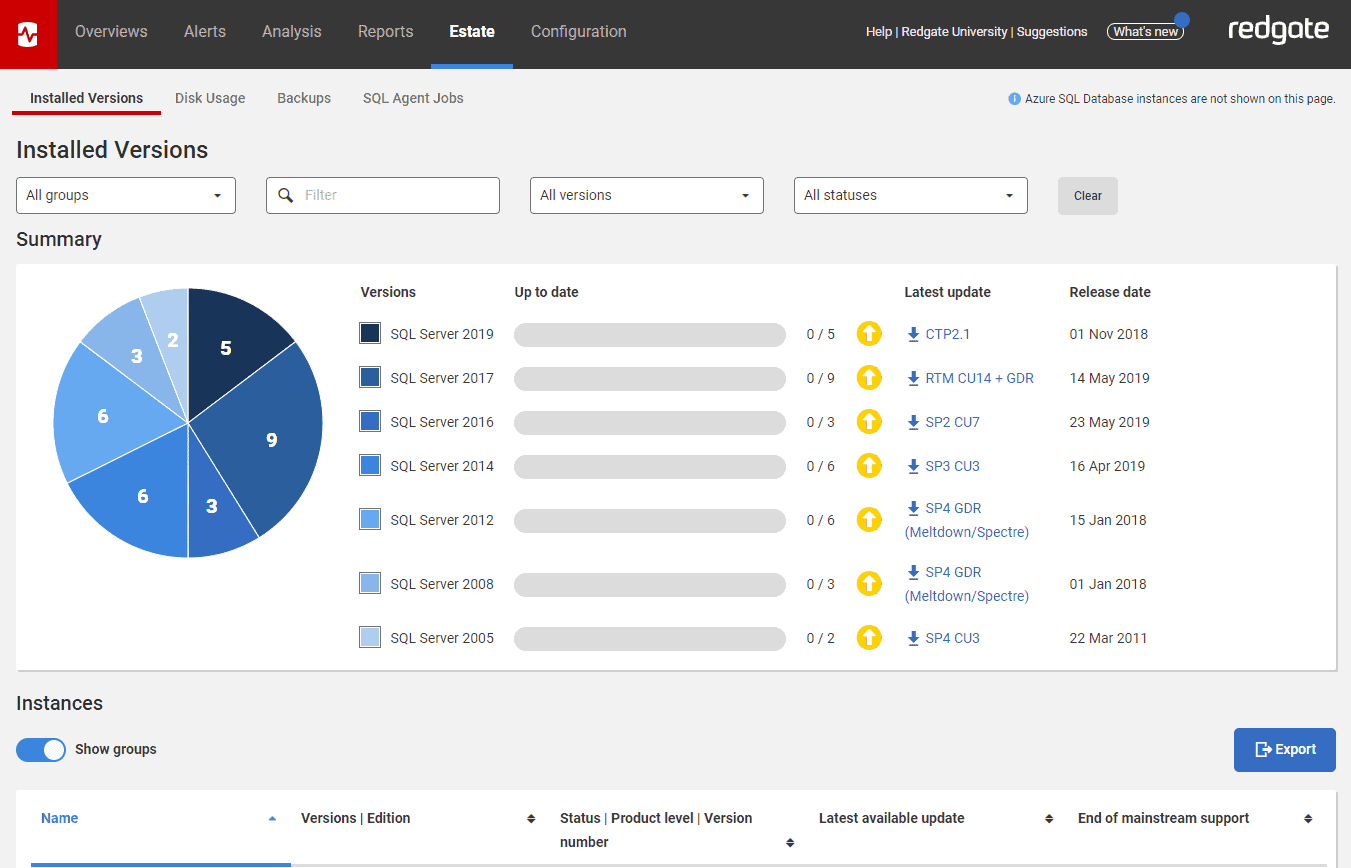Click the SQL Server 2017 legend swatch
Image resolution: width=1351 pixels, height=868 pixels.
pyautogui.click(x=370, y=378)
